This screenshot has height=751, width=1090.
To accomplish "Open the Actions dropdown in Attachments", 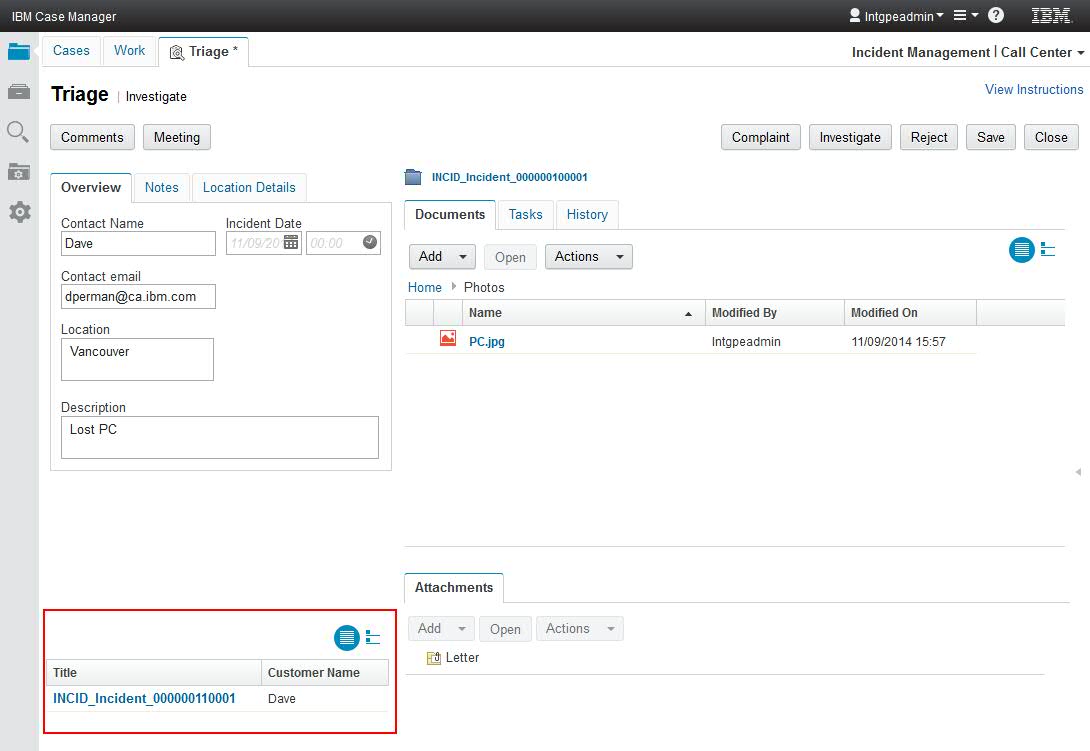I will coord(579,629).
